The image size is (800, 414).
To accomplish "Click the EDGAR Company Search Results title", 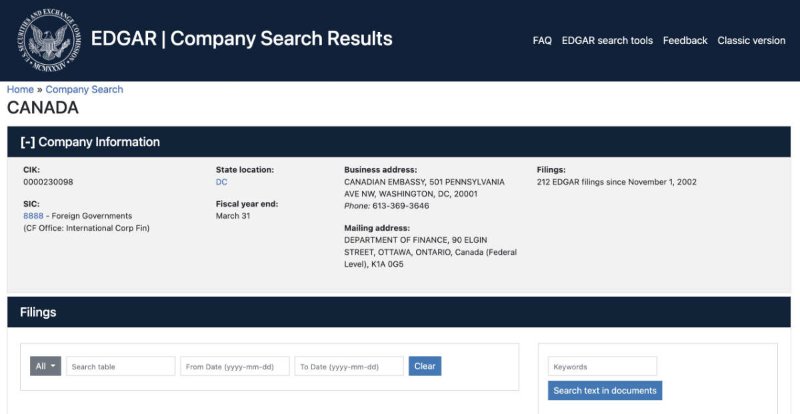I will tap(242, 39).
